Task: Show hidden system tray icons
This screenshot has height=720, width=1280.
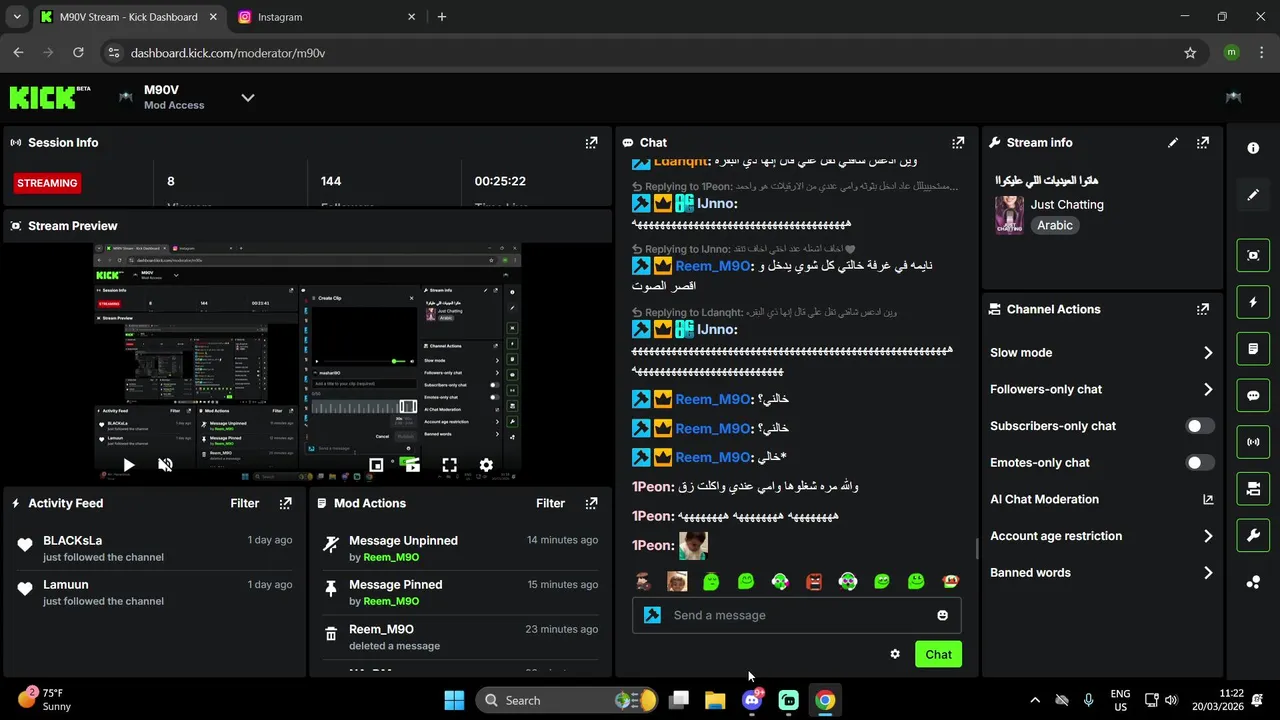Action: coord(1035,700)
